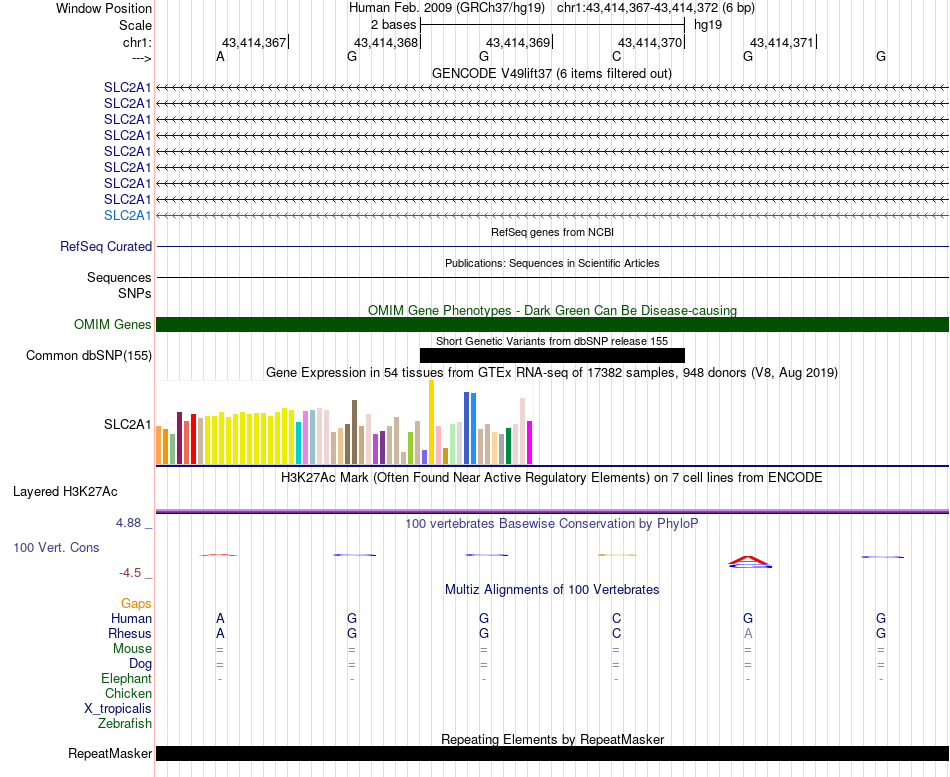Click the Dog alignment row label

140,664
